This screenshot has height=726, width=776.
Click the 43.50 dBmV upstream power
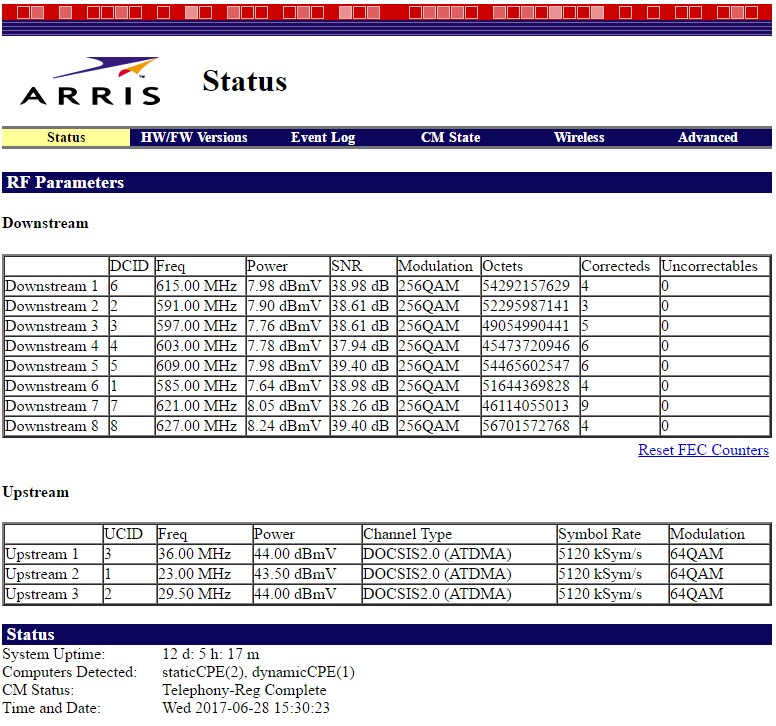295,574
